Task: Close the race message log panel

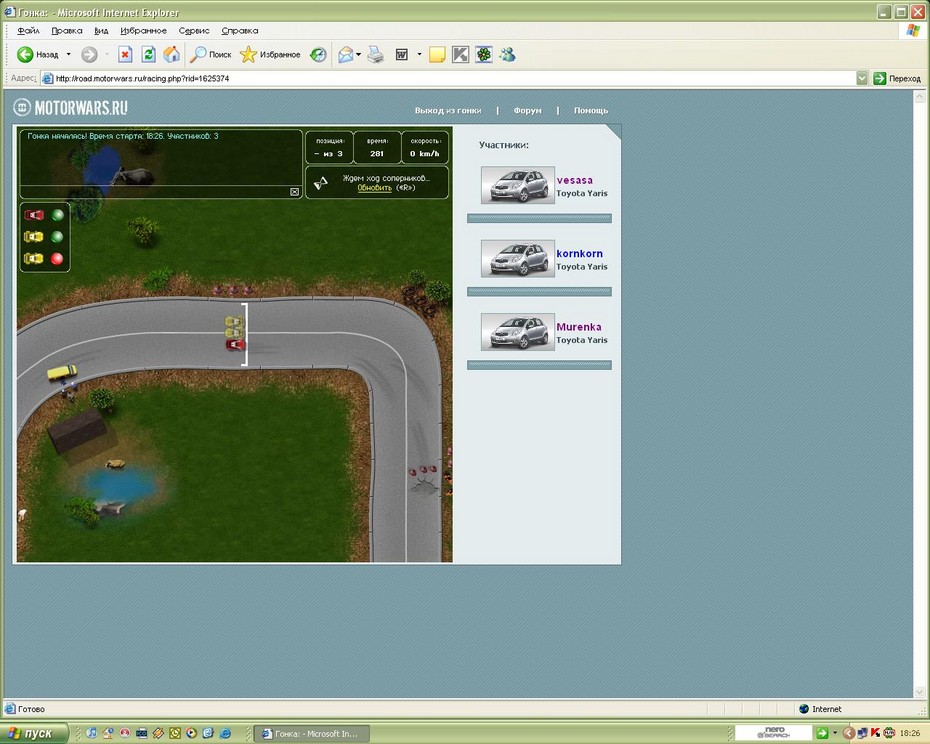Action: click(x=294, y=192)
